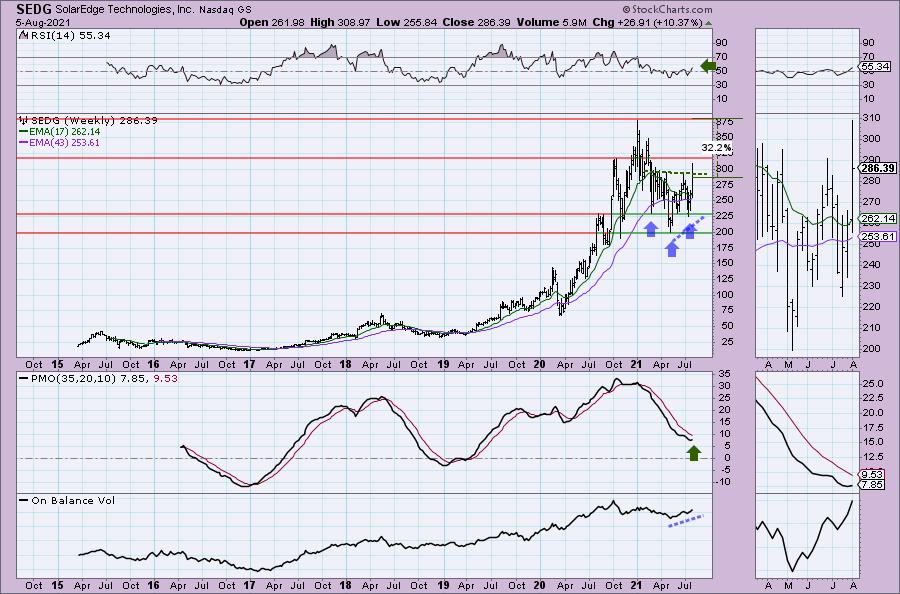The height and width of the screenshot is (594, 900).
Task: Click the up-triangle icon beside the change value
Action: 708,24
